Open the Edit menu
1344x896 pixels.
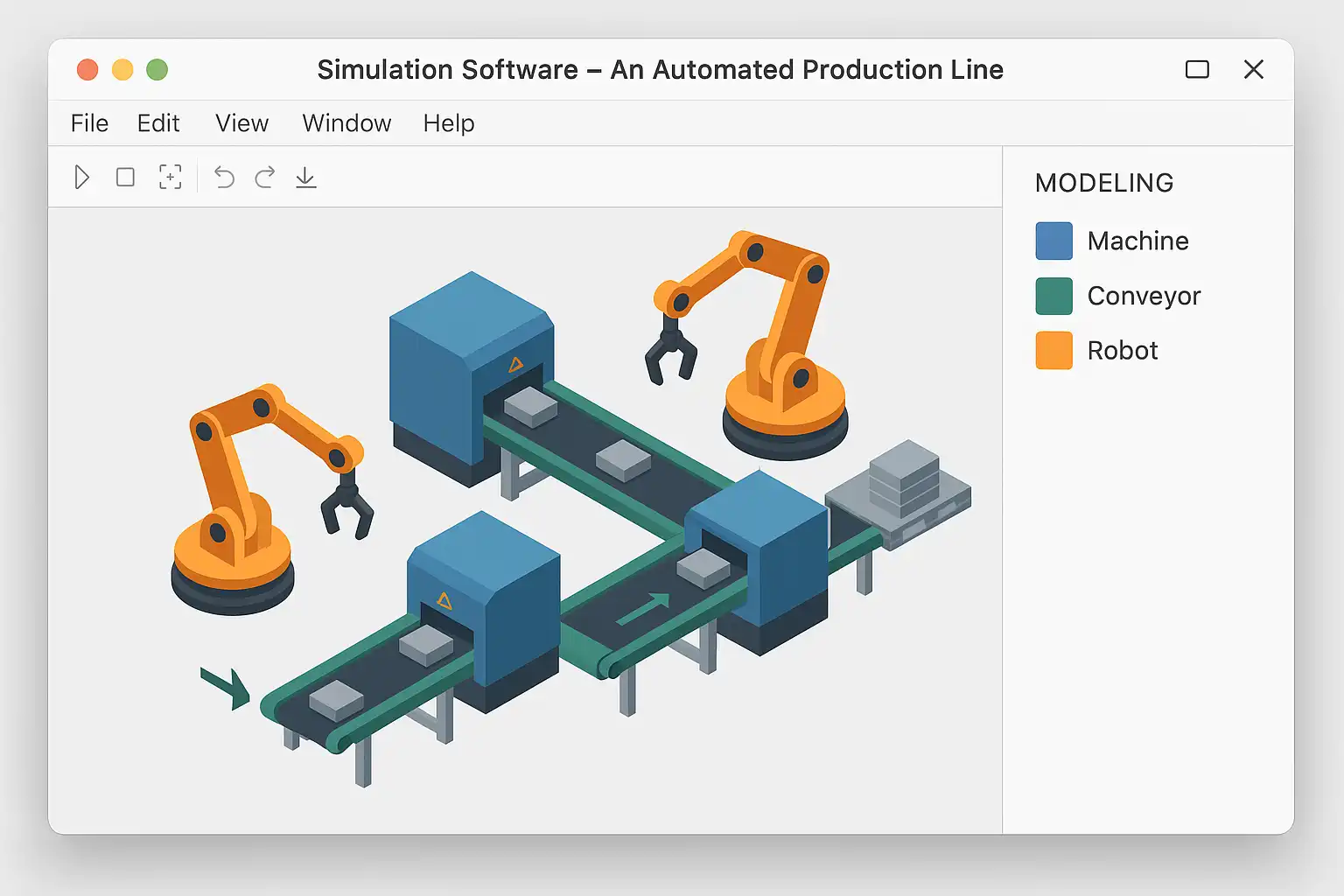pos(158,123)
